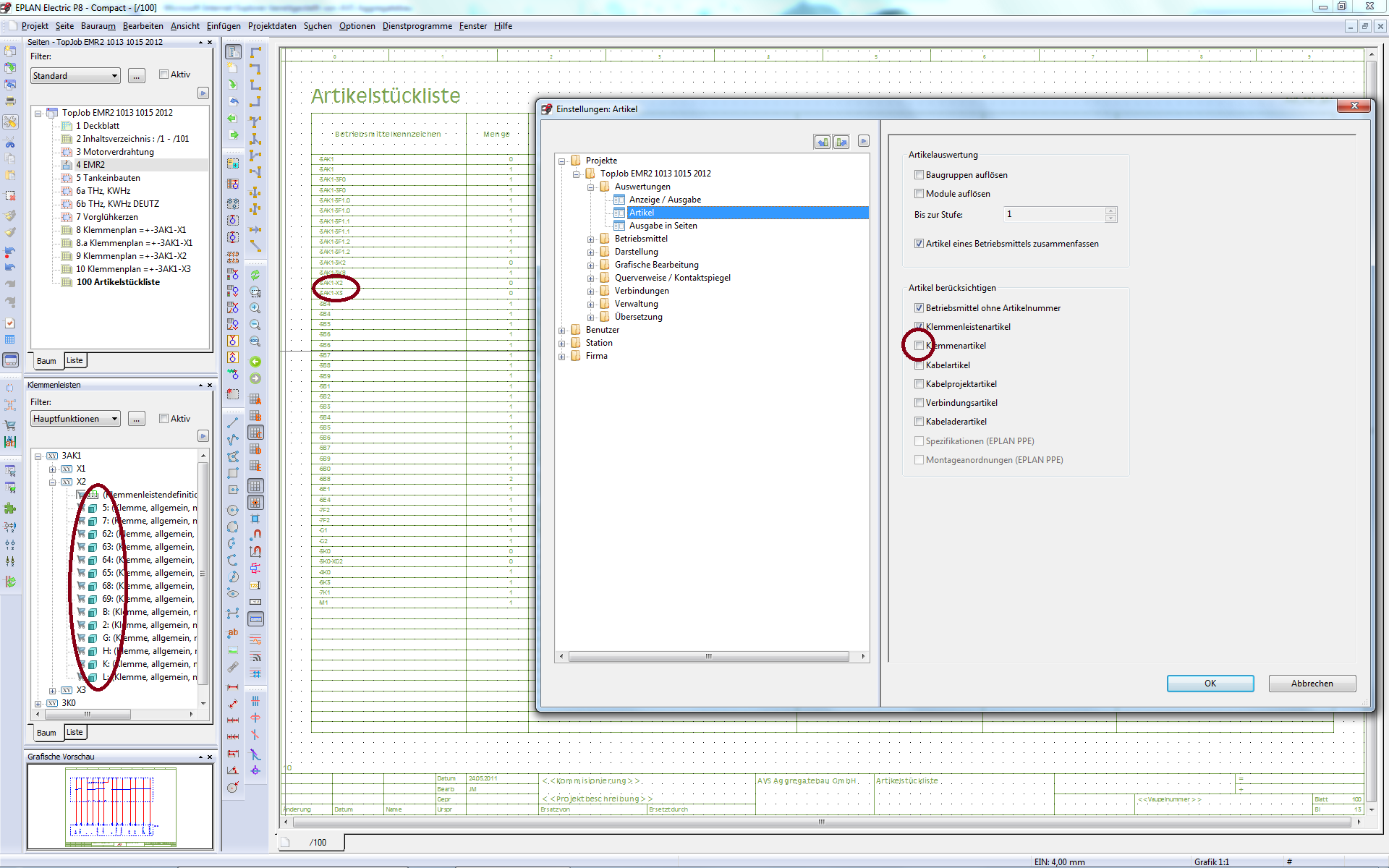Click the cut scissors icon

[x=10, y=142]
